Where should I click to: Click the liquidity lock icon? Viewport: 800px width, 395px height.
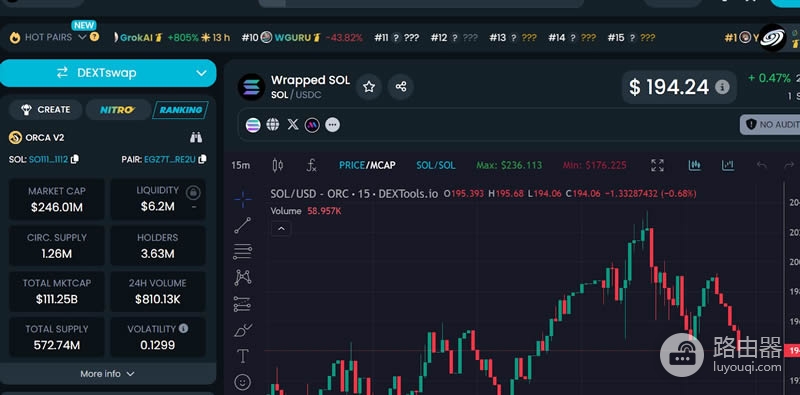point(193,192)
